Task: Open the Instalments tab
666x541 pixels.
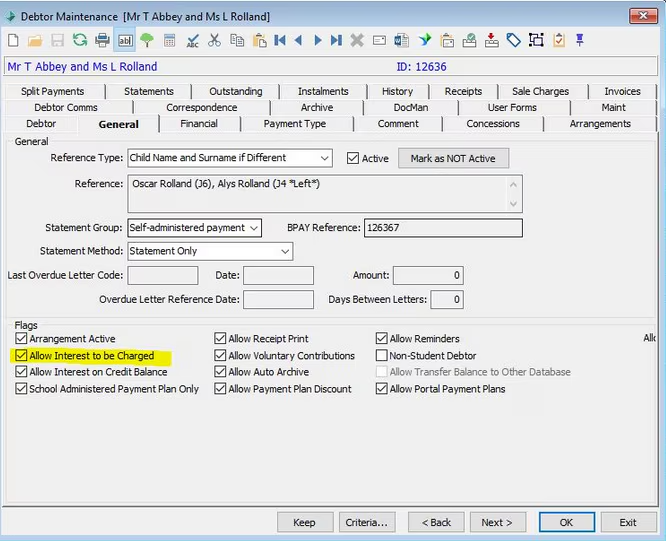Action: [x=323, y=91]
